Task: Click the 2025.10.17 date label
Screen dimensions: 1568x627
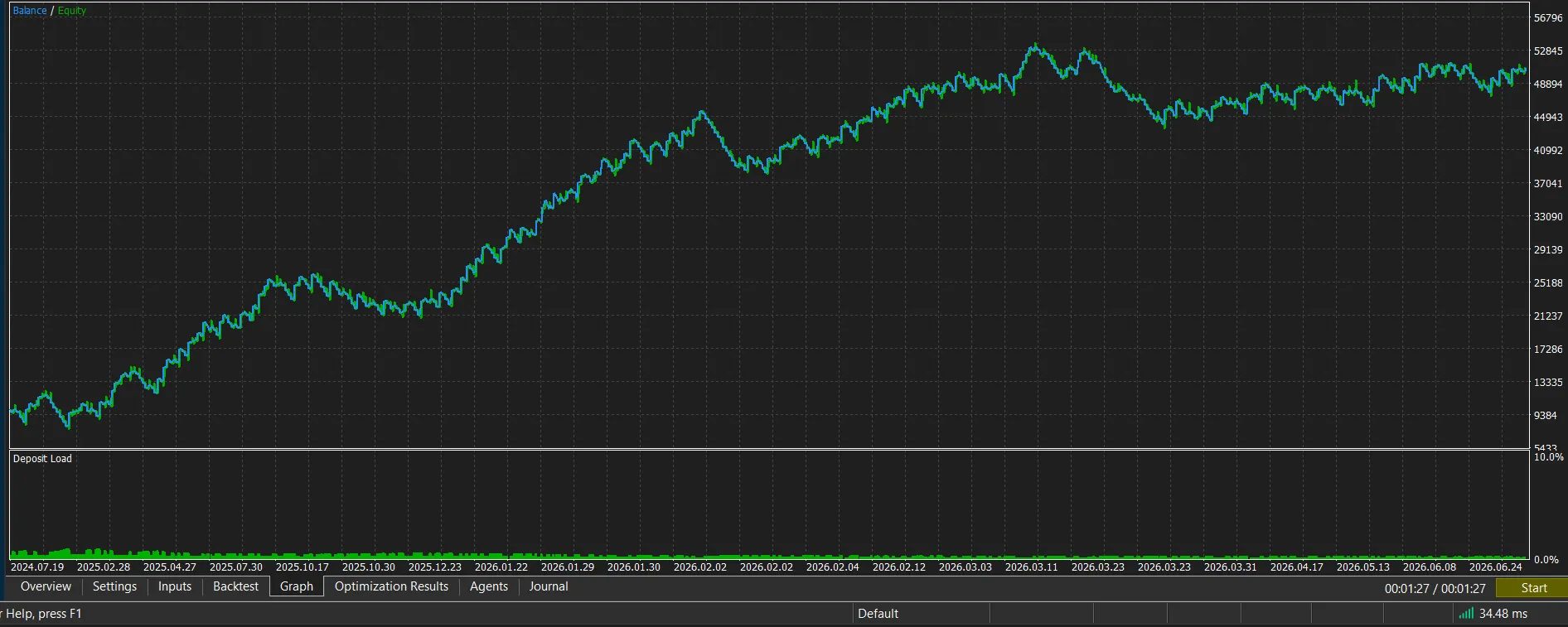Action: pyautogui.click(x=302, y=567)
